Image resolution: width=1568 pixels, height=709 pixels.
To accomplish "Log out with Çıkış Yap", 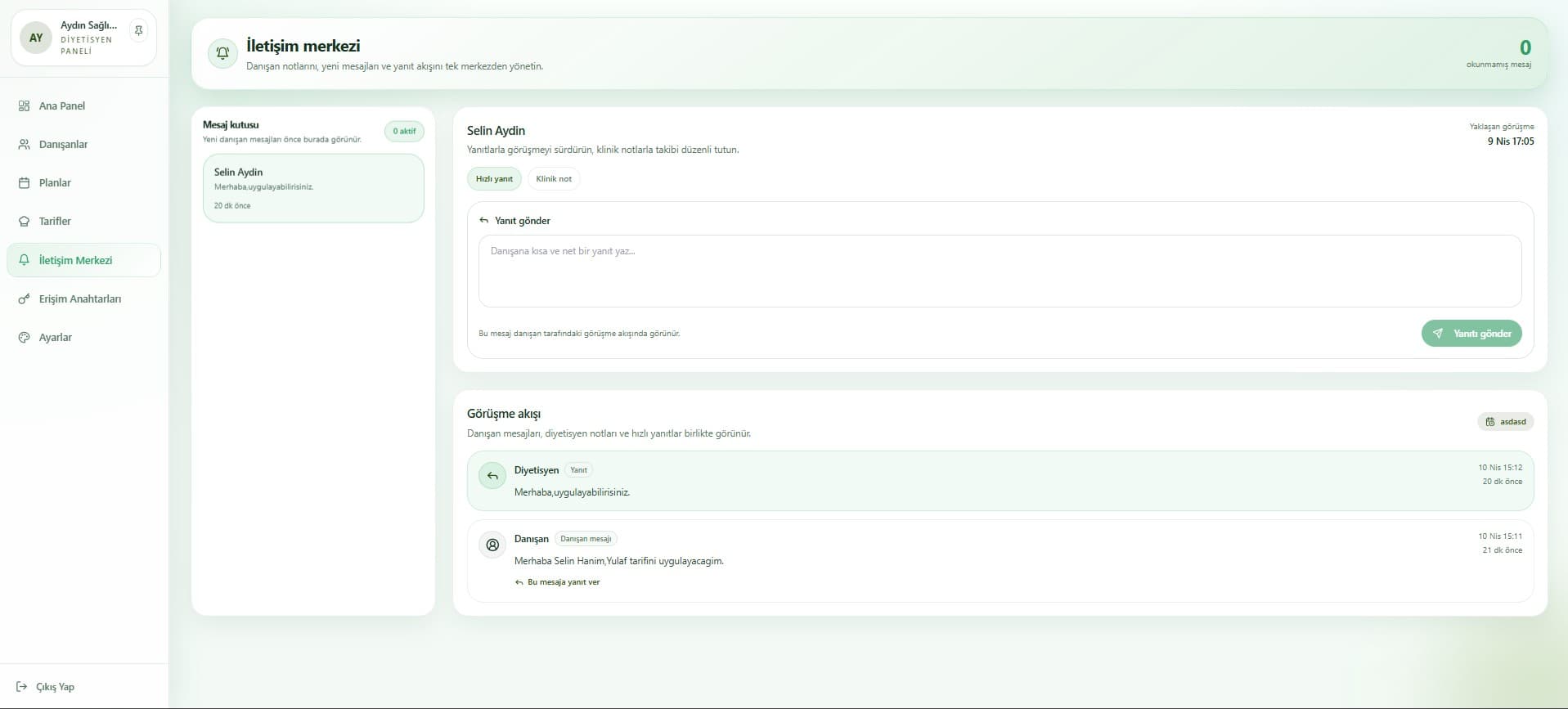I will click(x=55, y=687).
